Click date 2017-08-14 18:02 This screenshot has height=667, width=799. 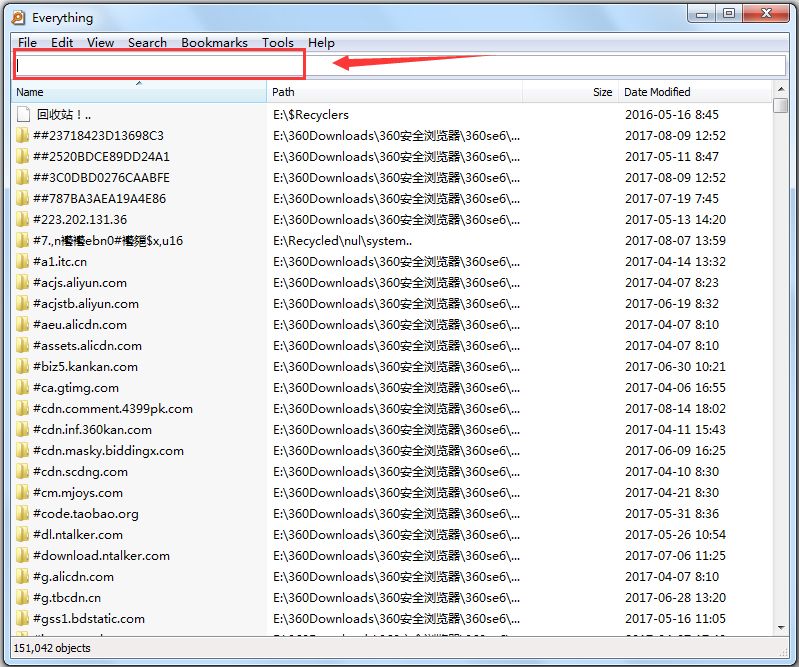[x=675, y=409]
